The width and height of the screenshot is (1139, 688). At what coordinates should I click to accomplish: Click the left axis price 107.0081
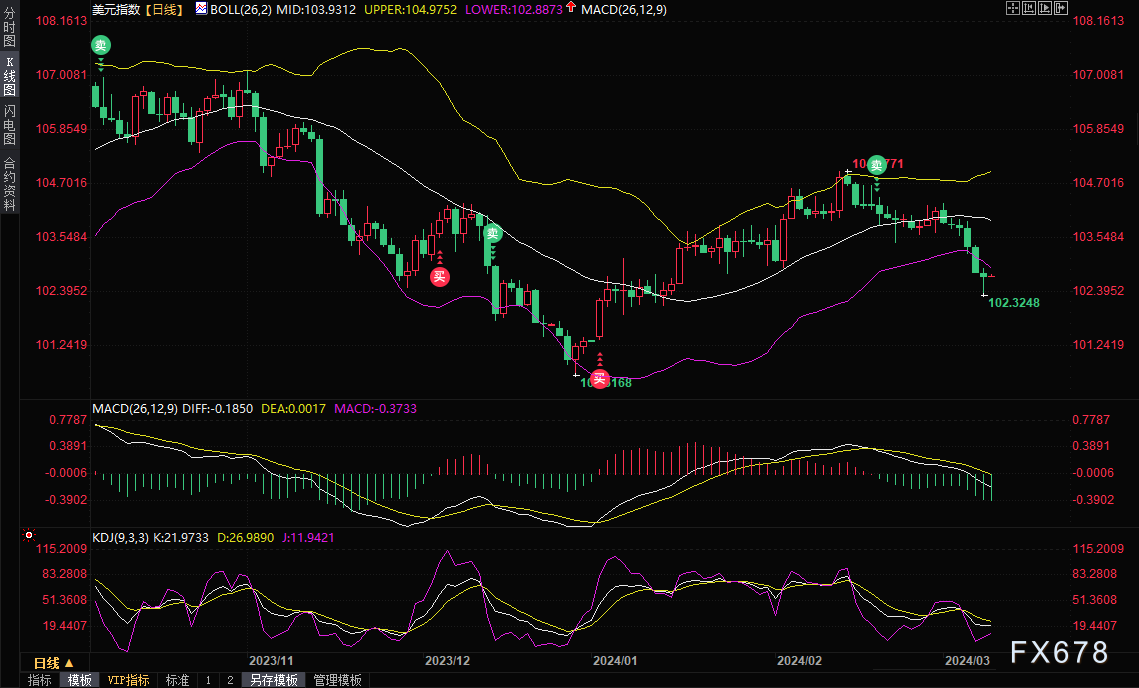click(x=62, y=74)
